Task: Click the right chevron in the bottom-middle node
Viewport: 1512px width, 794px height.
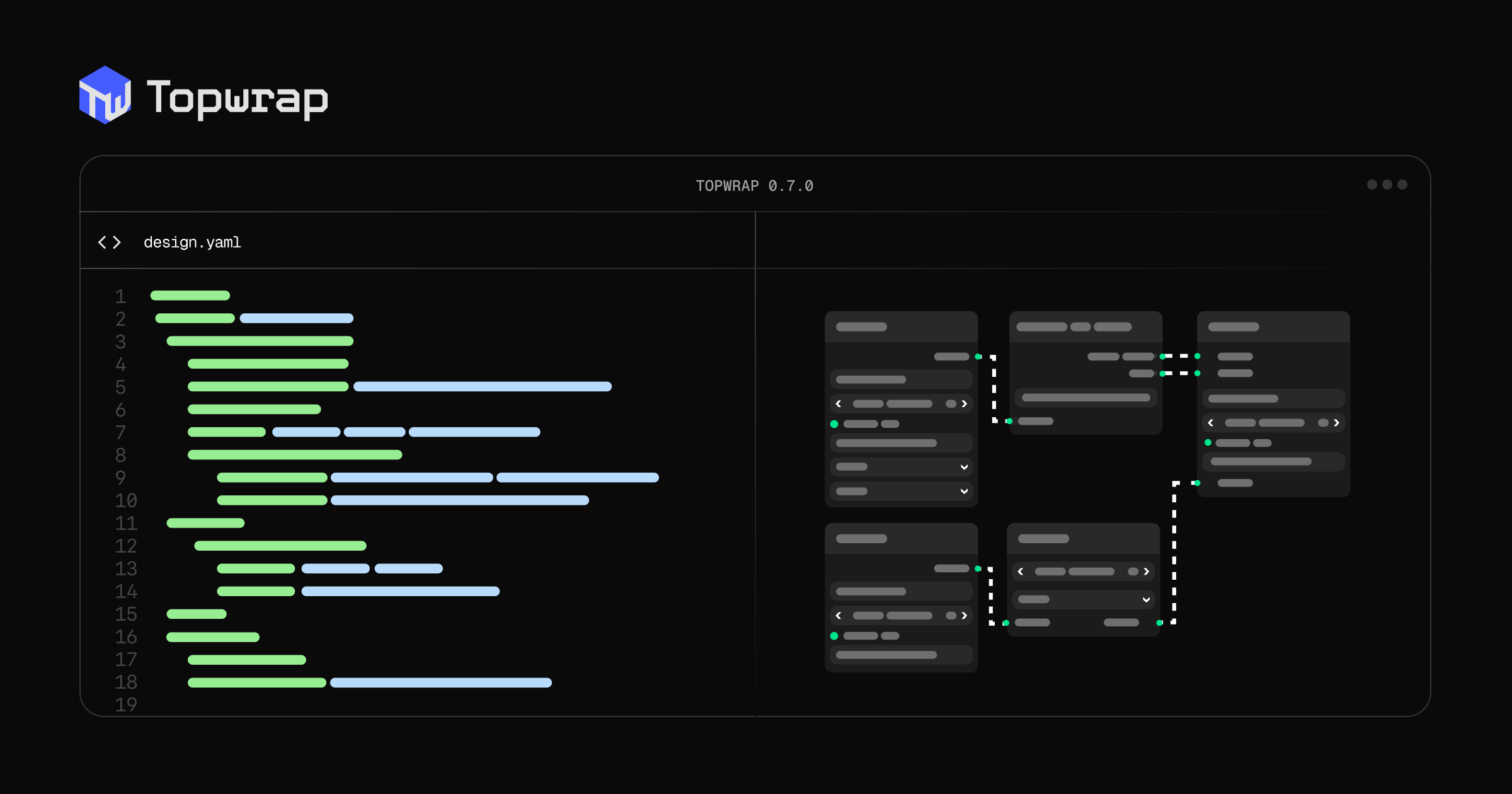Action: pos(1146,571)
